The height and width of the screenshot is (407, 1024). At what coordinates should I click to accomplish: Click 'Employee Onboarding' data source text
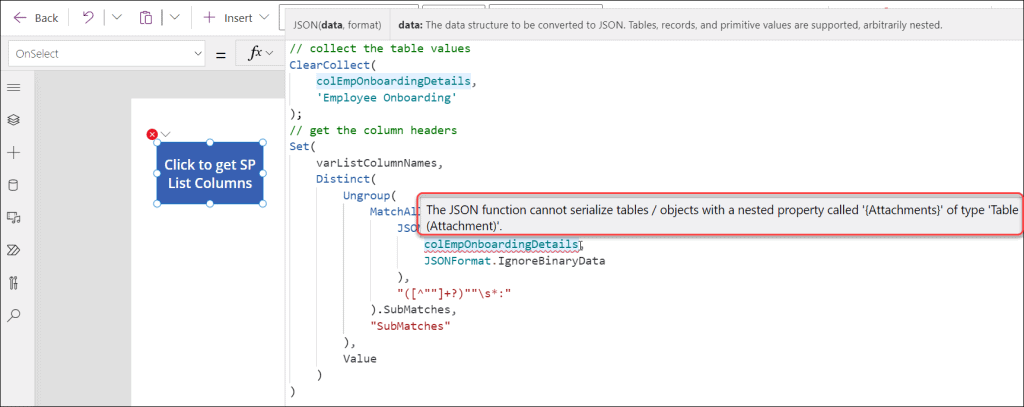(x=386, y=98)
